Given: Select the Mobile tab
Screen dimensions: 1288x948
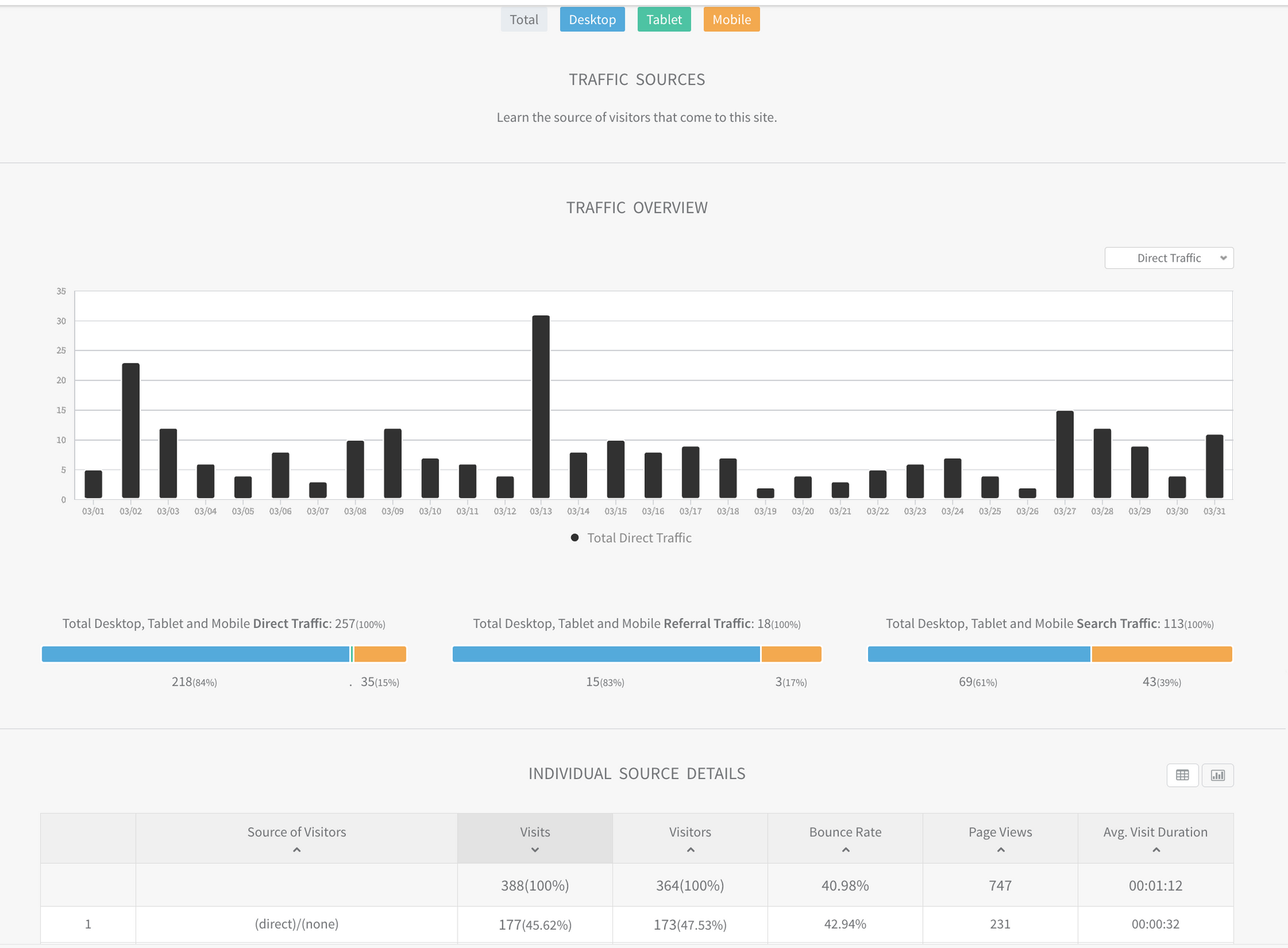Looking at the screenshot, I should click(x=731, y=19).
